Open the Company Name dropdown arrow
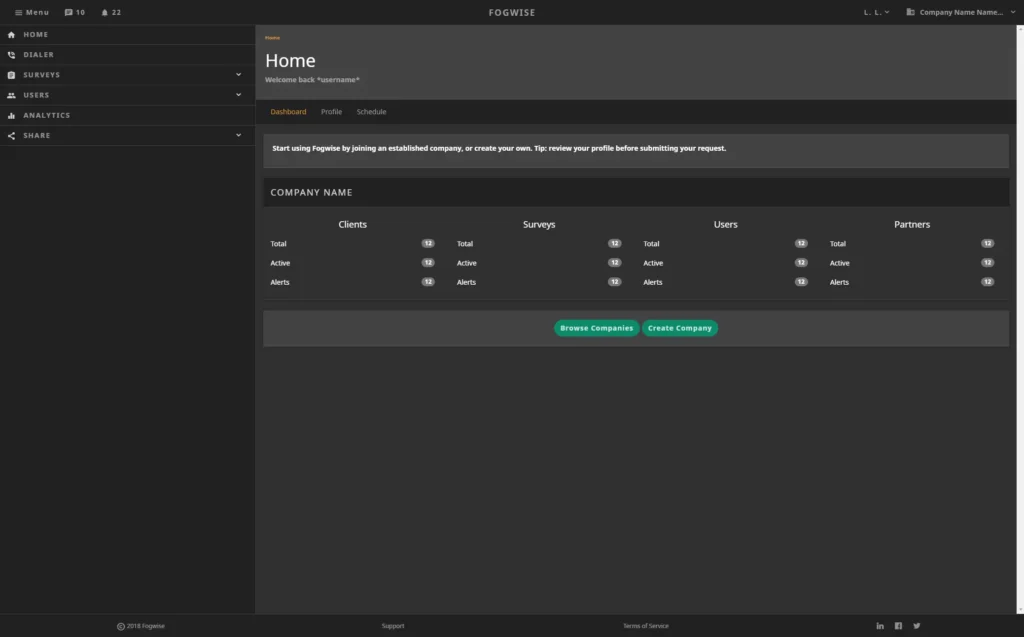The image size is (1024, 637). pyautogui.click(x=1013, y=12)
